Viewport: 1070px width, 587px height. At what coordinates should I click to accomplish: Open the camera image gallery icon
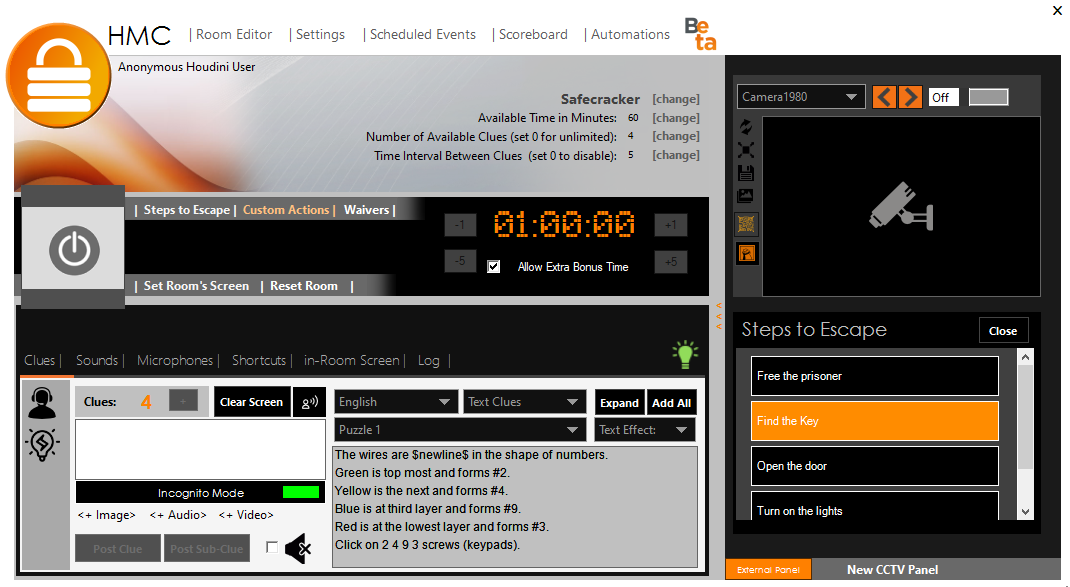[x=746, y=196]
